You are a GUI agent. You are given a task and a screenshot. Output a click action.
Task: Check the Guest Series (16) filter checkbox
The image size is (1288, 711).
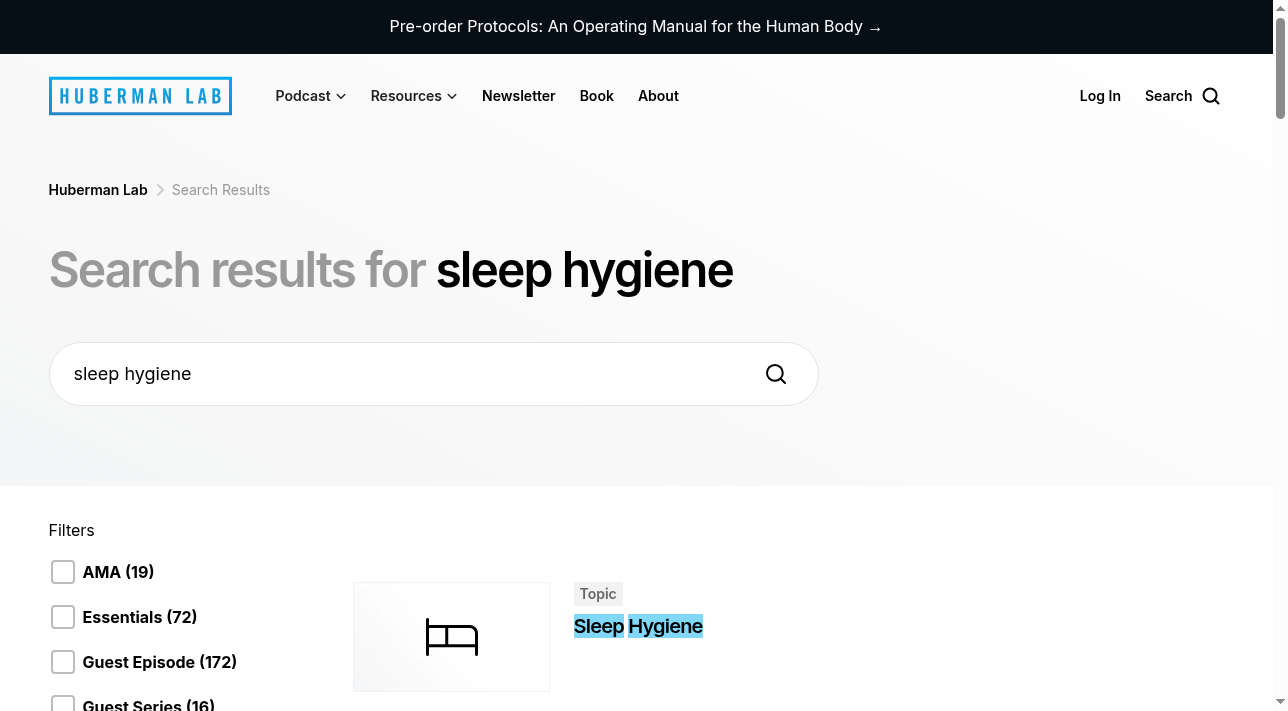63,704
